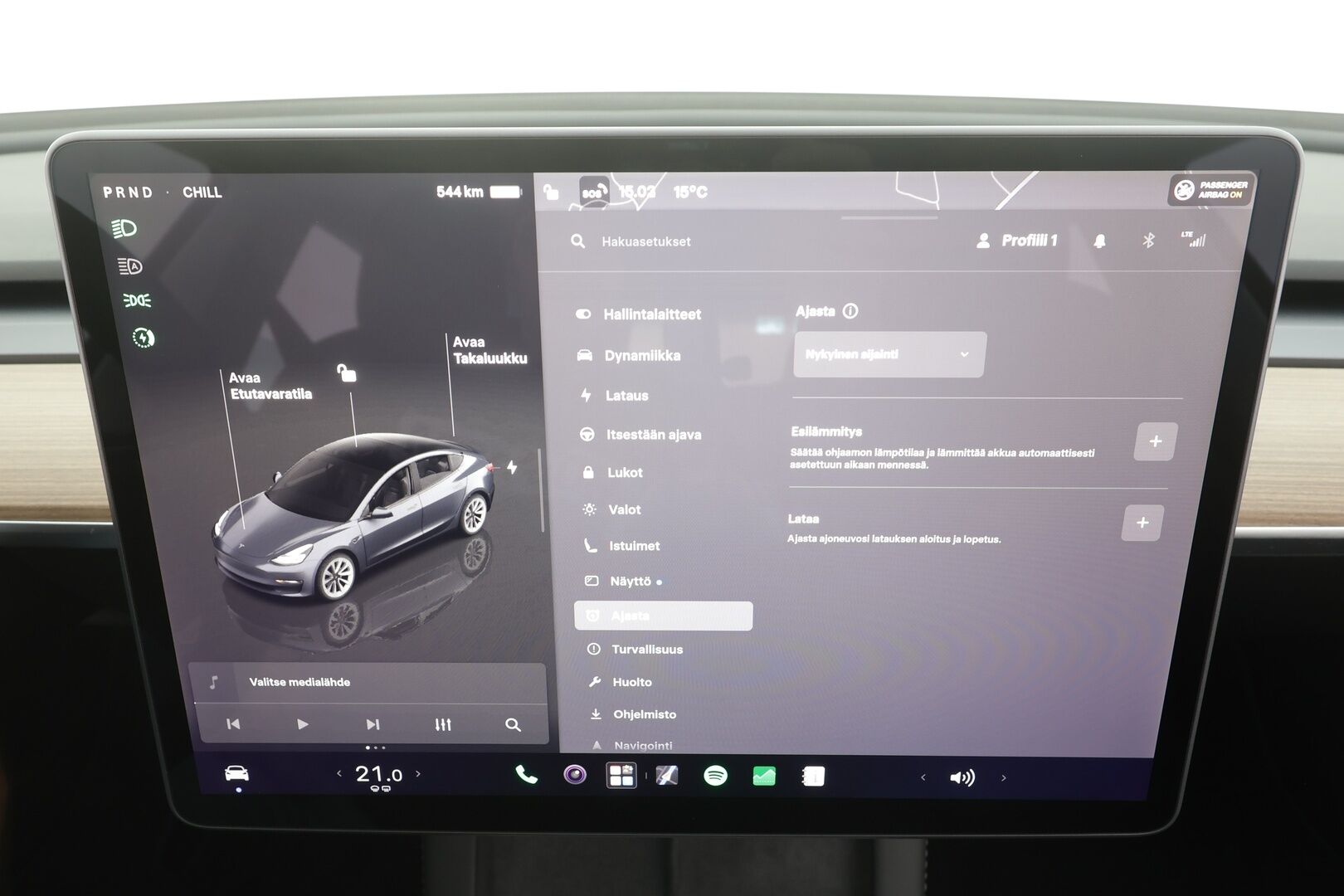
Task: Tap Avaa Takaluukku to open trunk
Action: click(x=489, y=350)
